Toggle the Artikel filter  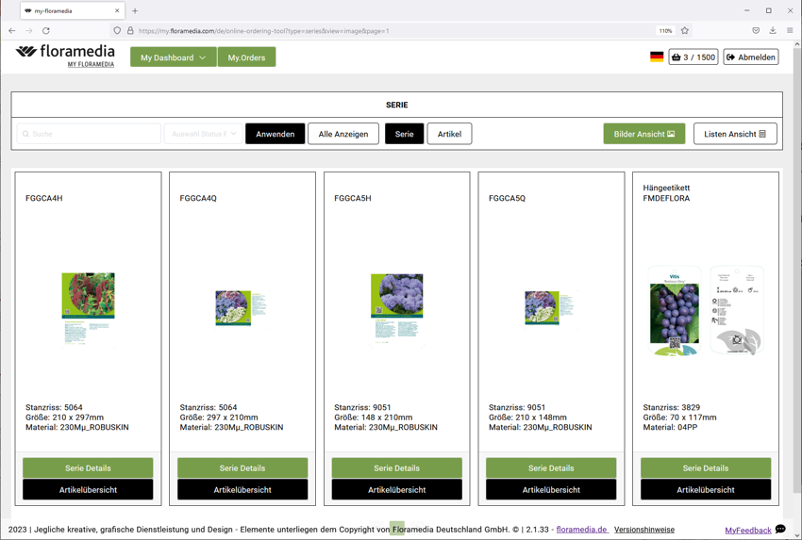coord(449,134)
